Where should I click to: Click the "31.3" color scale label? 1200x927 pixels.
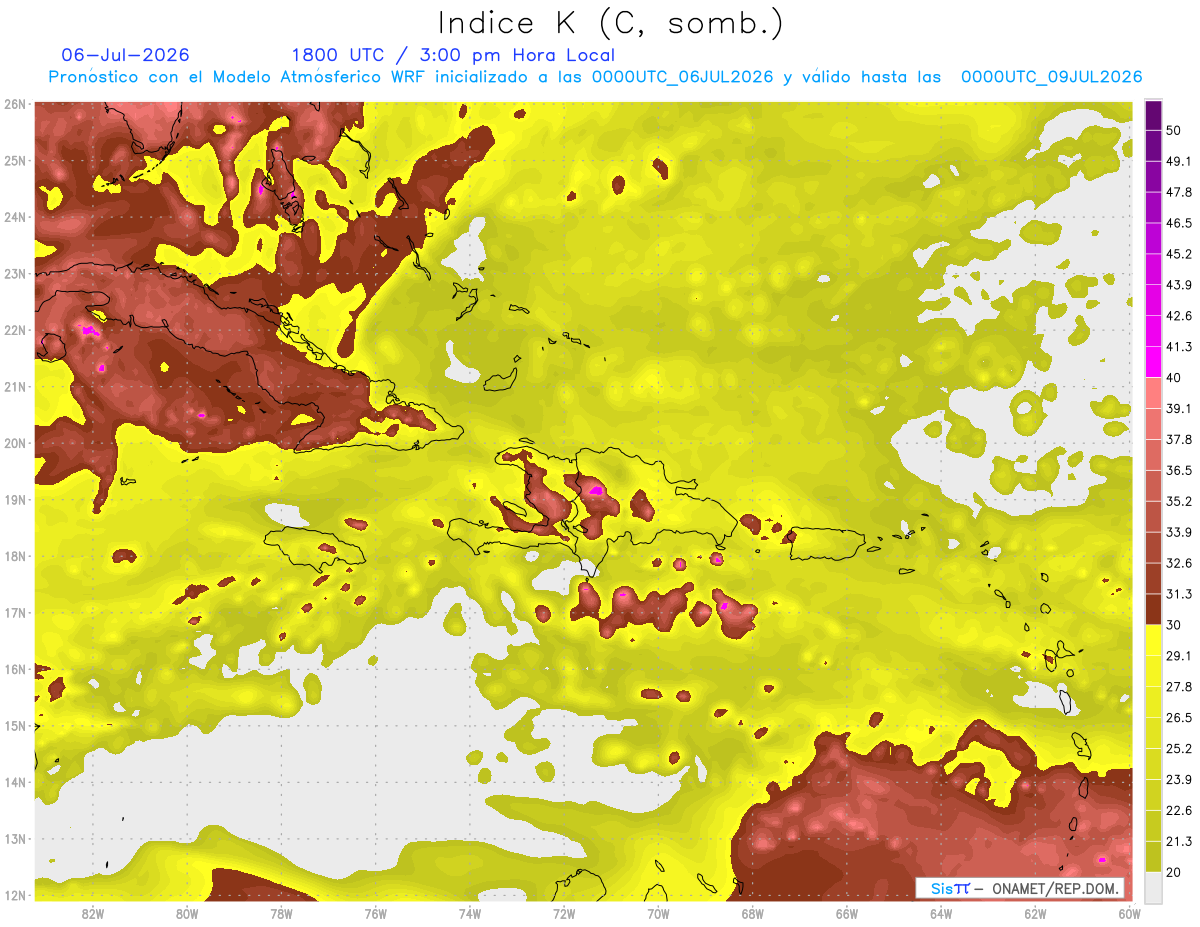[1179, 594]
